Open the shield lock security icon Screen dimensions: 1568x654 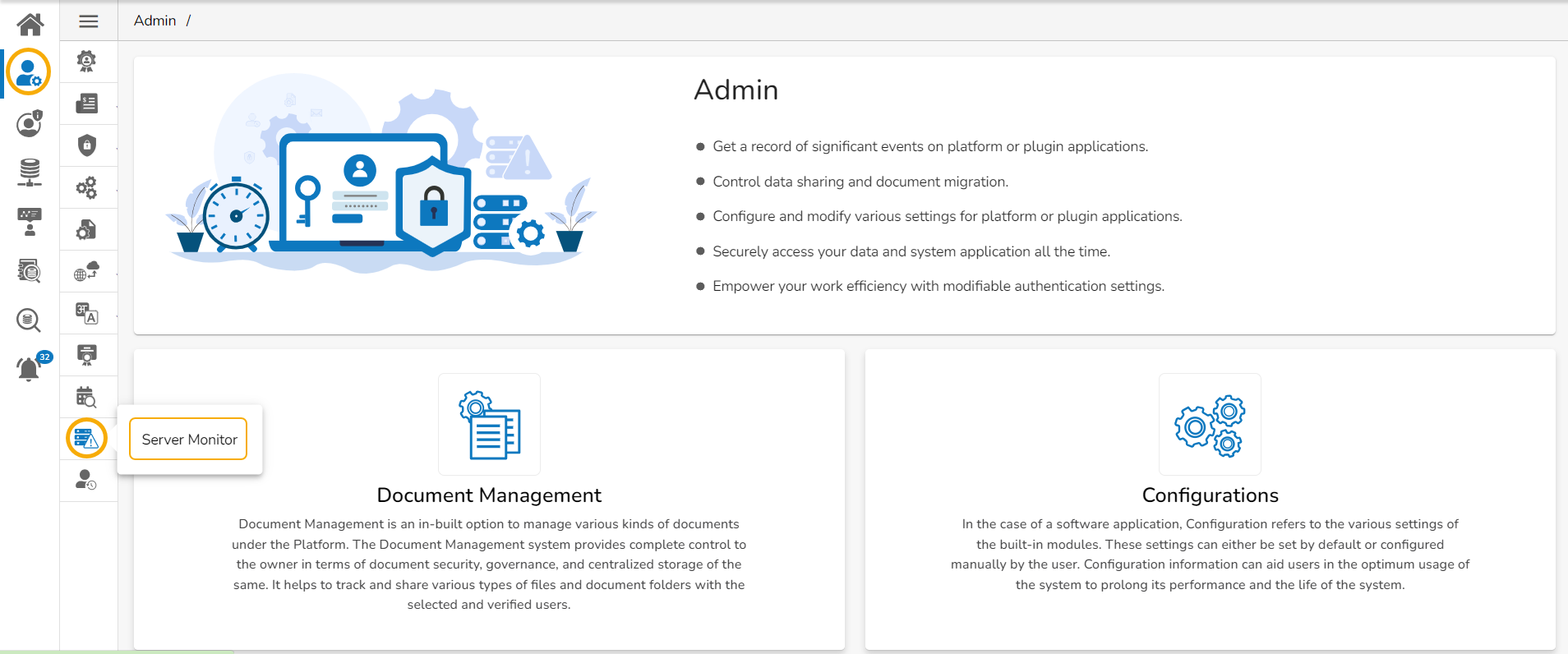pyautogui.click(x=86, y=145)
